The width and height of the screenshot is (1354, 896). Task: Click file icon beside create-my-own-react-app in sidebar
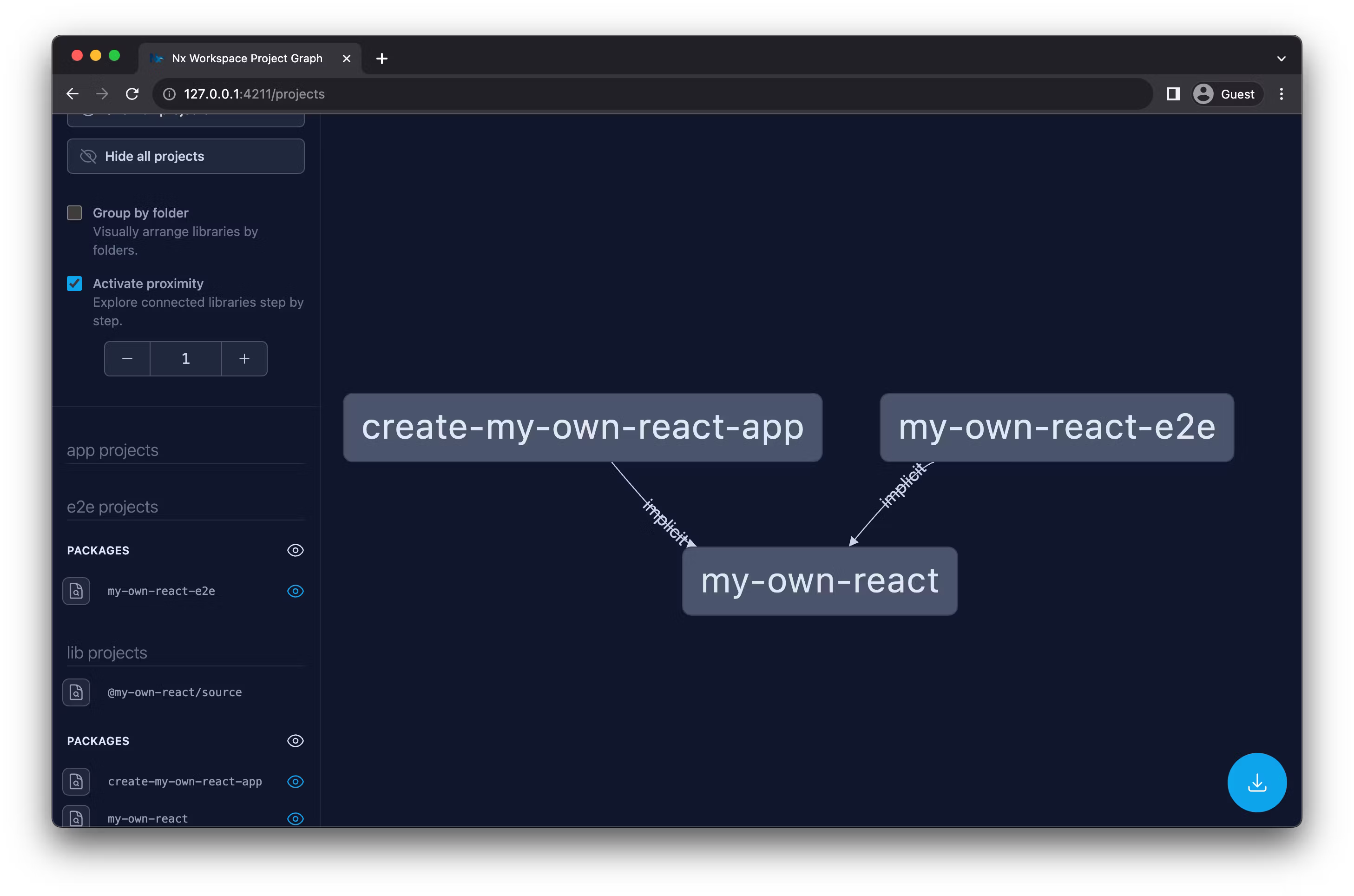76,781
